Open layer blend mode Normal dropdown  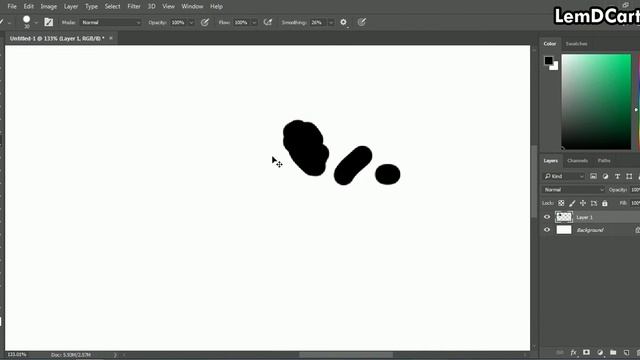pos(573,190)
